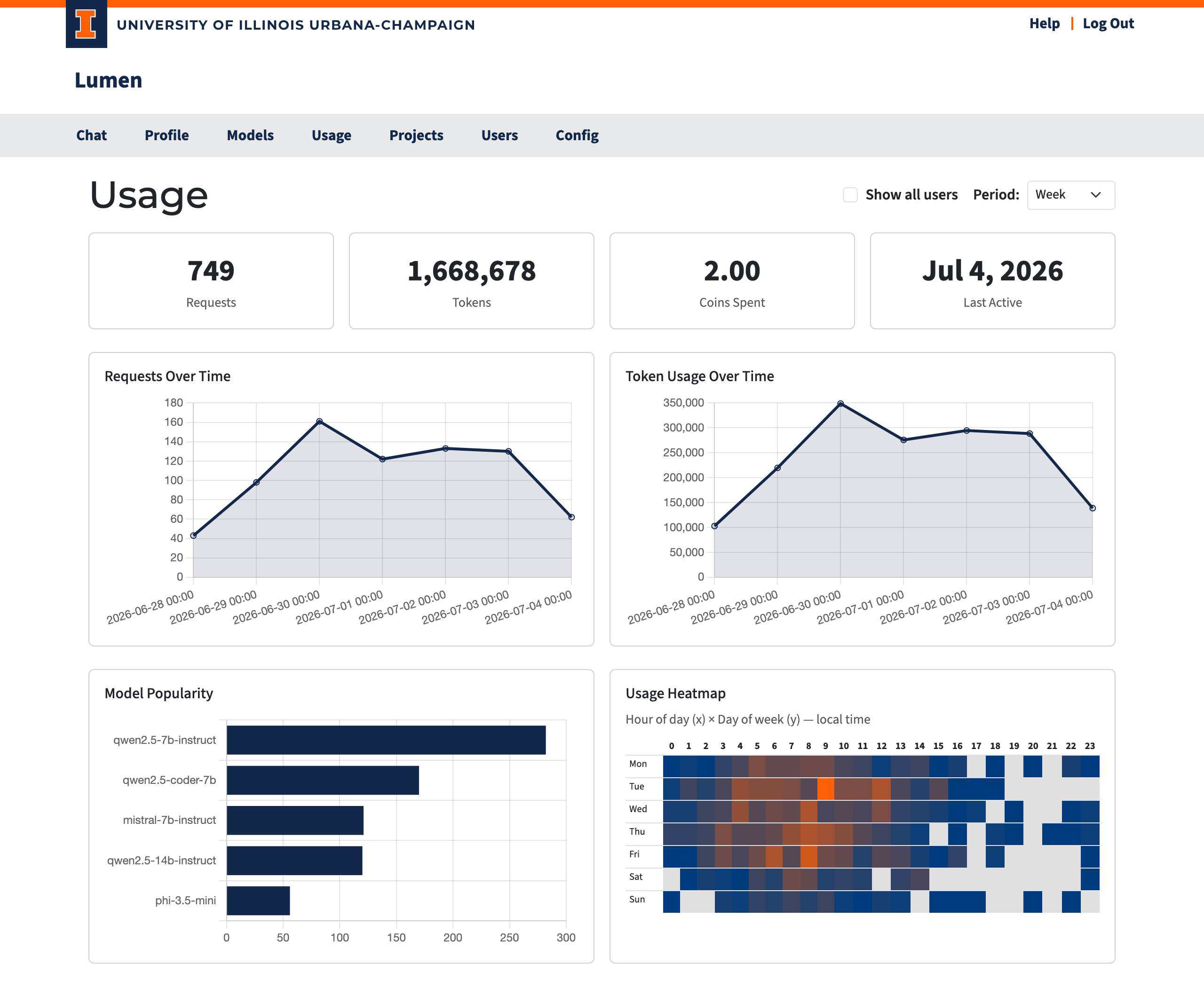Click the Monday hour 0 heatmap cell
Image resolution: width=1204 pixels, height=1005 pixels.
click(672, 766)
